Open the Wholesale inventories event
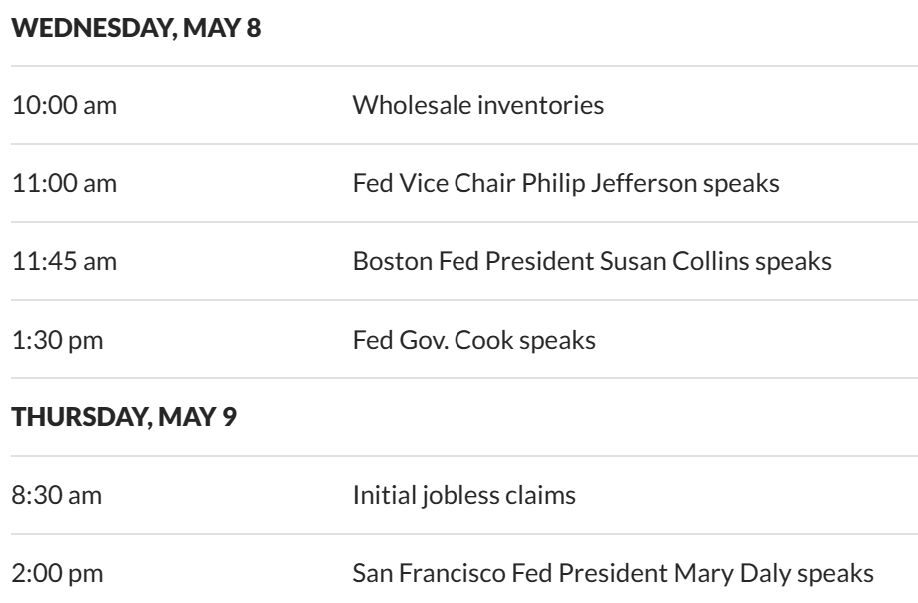This screenshot has width=918, height=603. coord(478,105)
